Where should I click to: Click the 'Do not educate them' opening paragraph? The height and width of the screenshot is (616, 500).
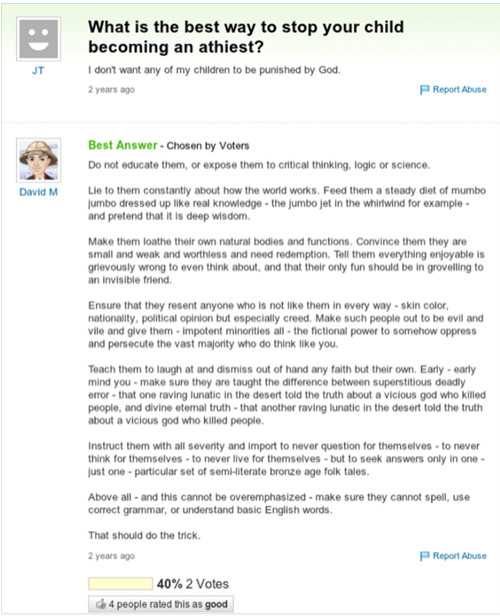[259, 165]
